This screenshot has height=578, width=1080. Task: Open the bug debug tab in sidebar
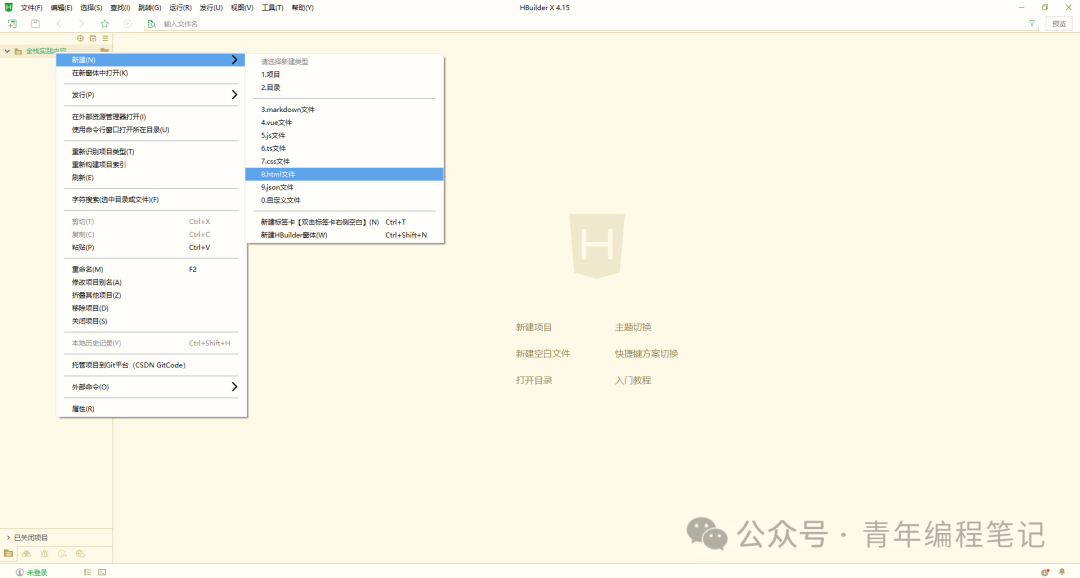point(44,554)
